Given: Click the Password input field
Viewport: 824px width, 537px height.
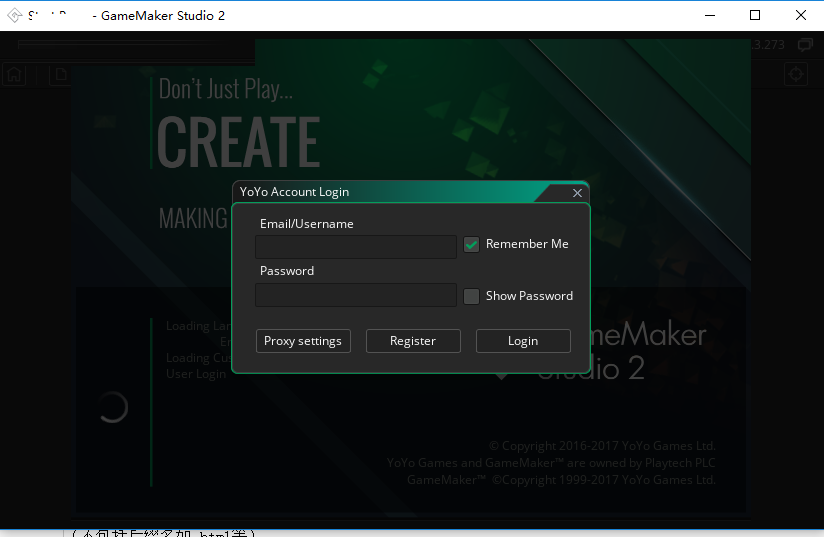Looking at the screenshot, I should (x=356, y=295).
